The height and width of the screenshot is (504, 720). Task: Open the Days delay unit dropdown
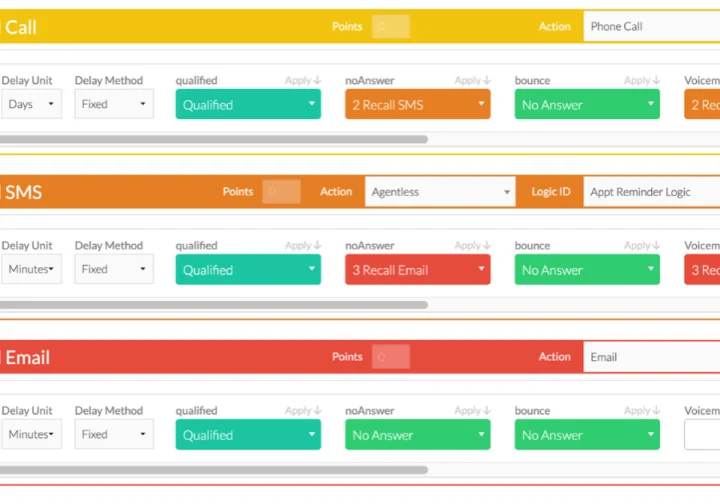point(31,104)
